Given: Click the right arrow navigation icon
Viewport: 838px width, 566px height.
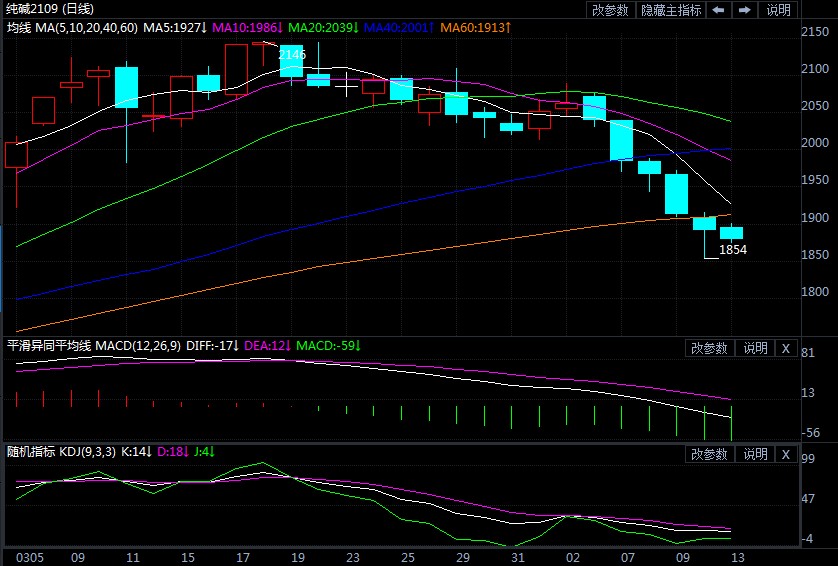Looking at the screenshot, I should click(744, 10).
